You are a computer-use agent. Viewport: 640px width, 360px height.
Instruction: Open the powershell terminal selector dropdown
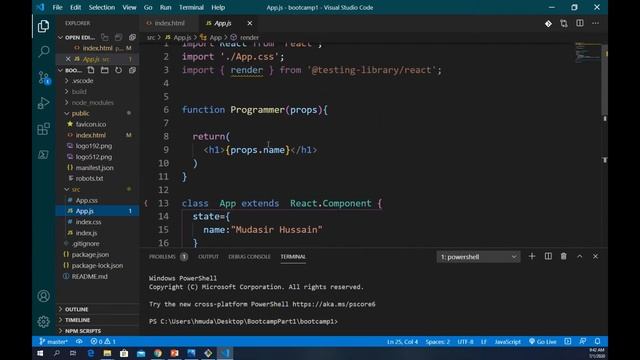coord(478,257)
